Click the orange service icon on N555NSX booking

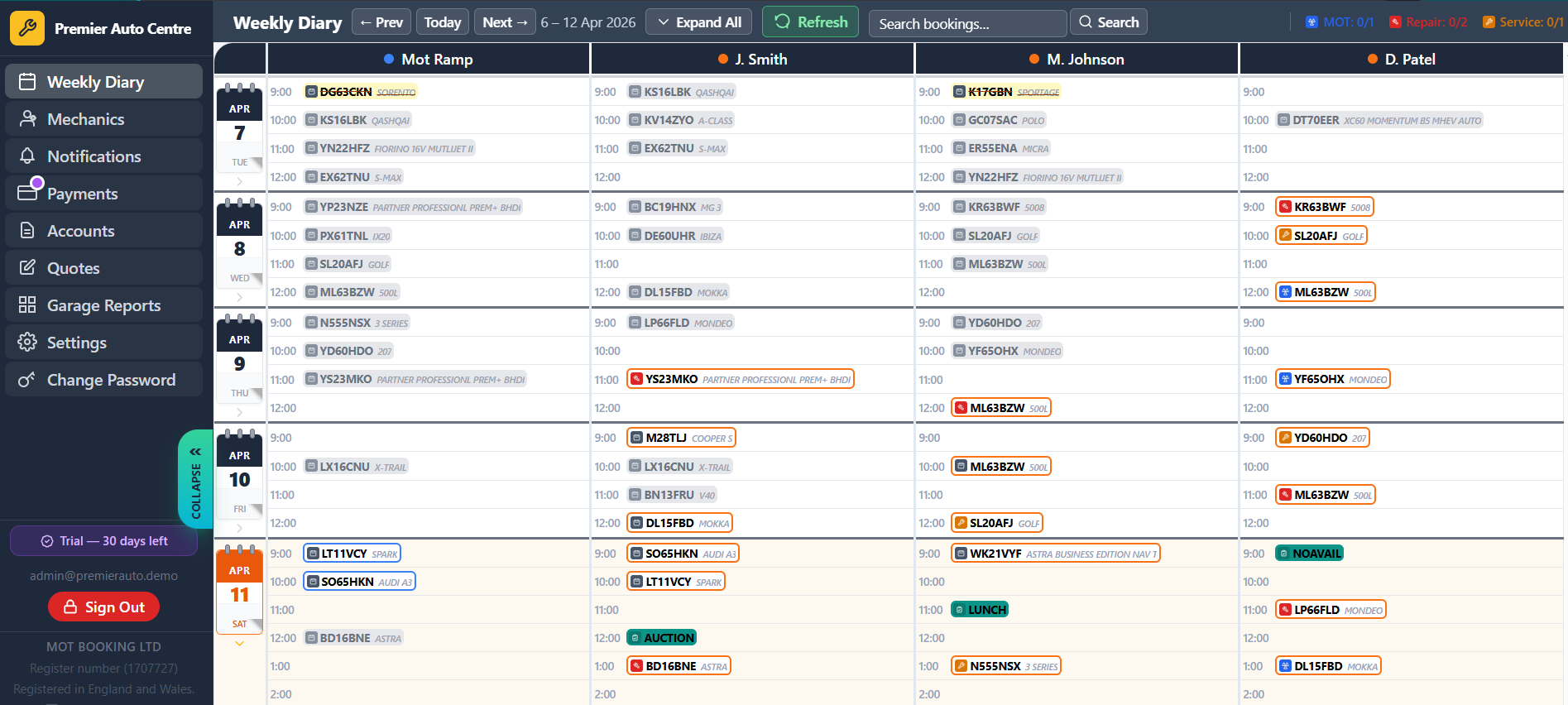[x=961, y=666]
